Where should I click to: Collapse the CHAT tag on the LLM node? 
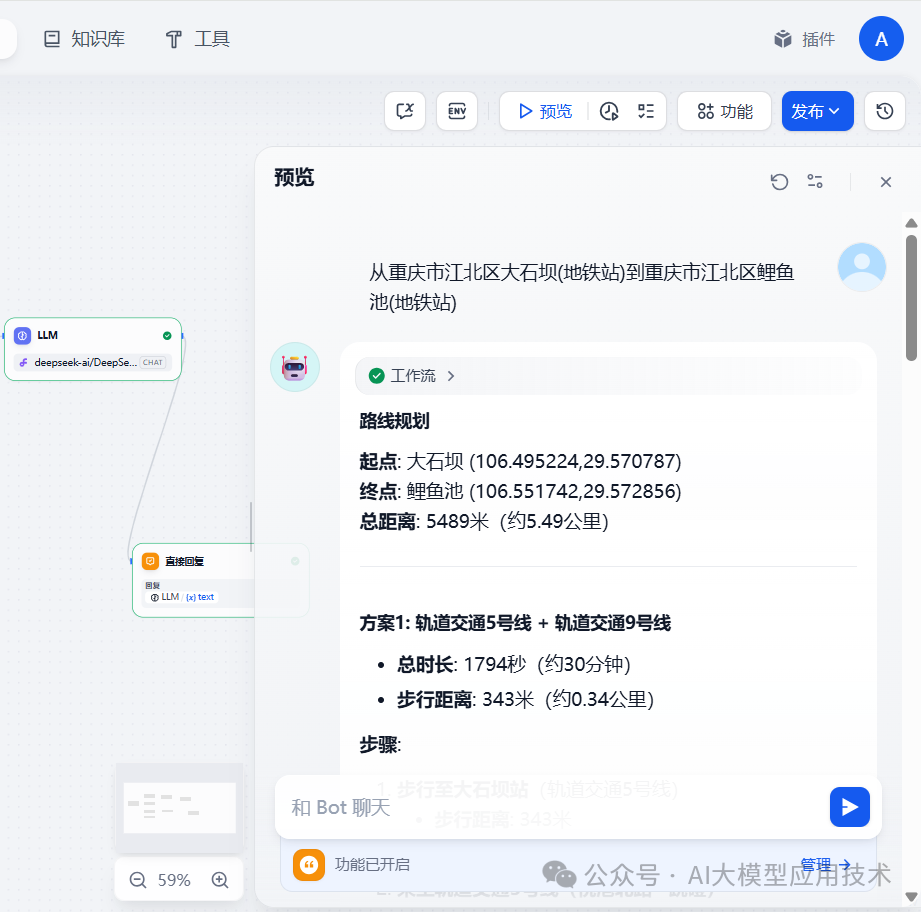coord(151,362)
